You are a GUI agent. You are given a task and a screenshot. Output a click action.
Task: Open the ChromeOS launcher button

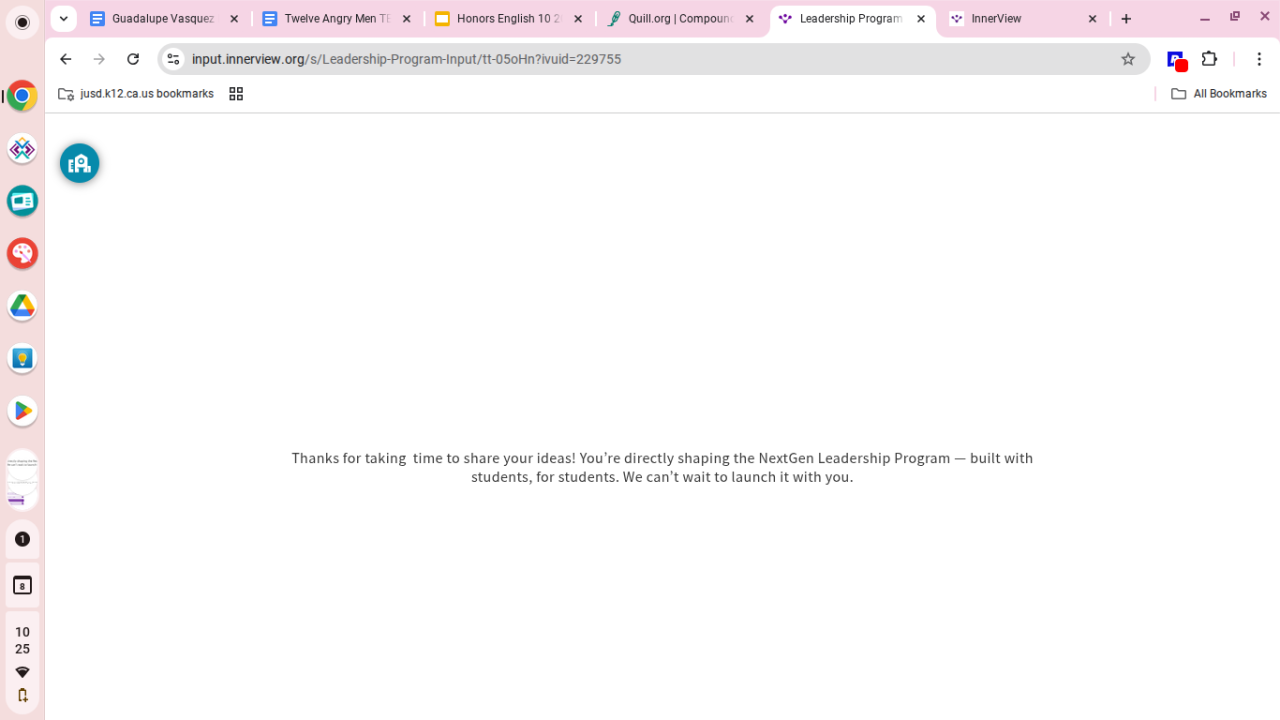click(x=22, y=22)
